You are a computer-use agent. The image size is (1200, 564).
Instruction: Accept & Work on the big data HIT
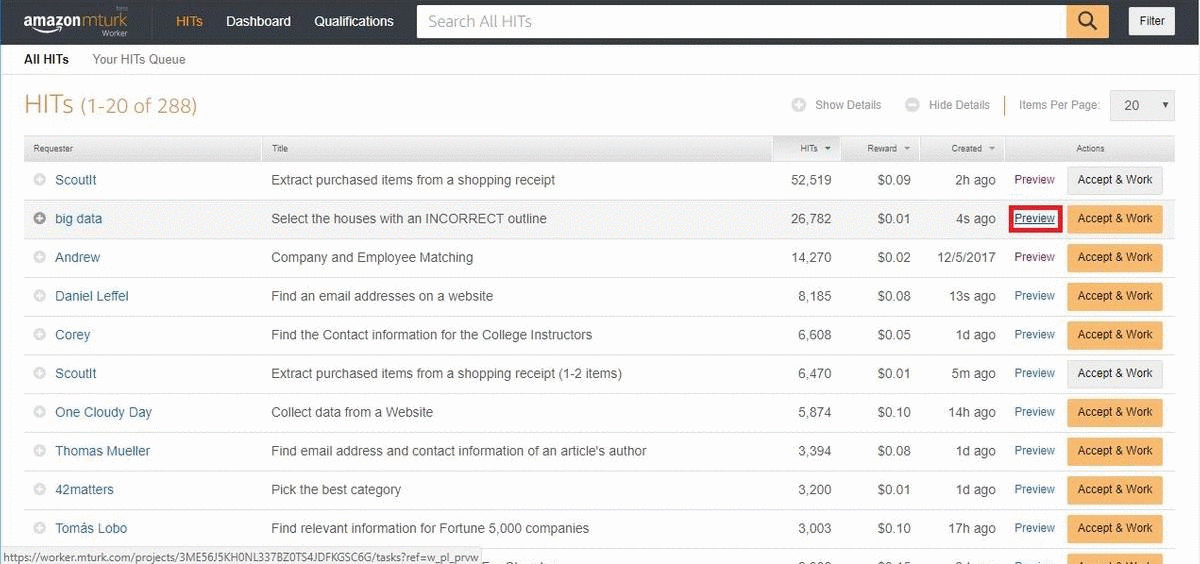coord(1115,218)
